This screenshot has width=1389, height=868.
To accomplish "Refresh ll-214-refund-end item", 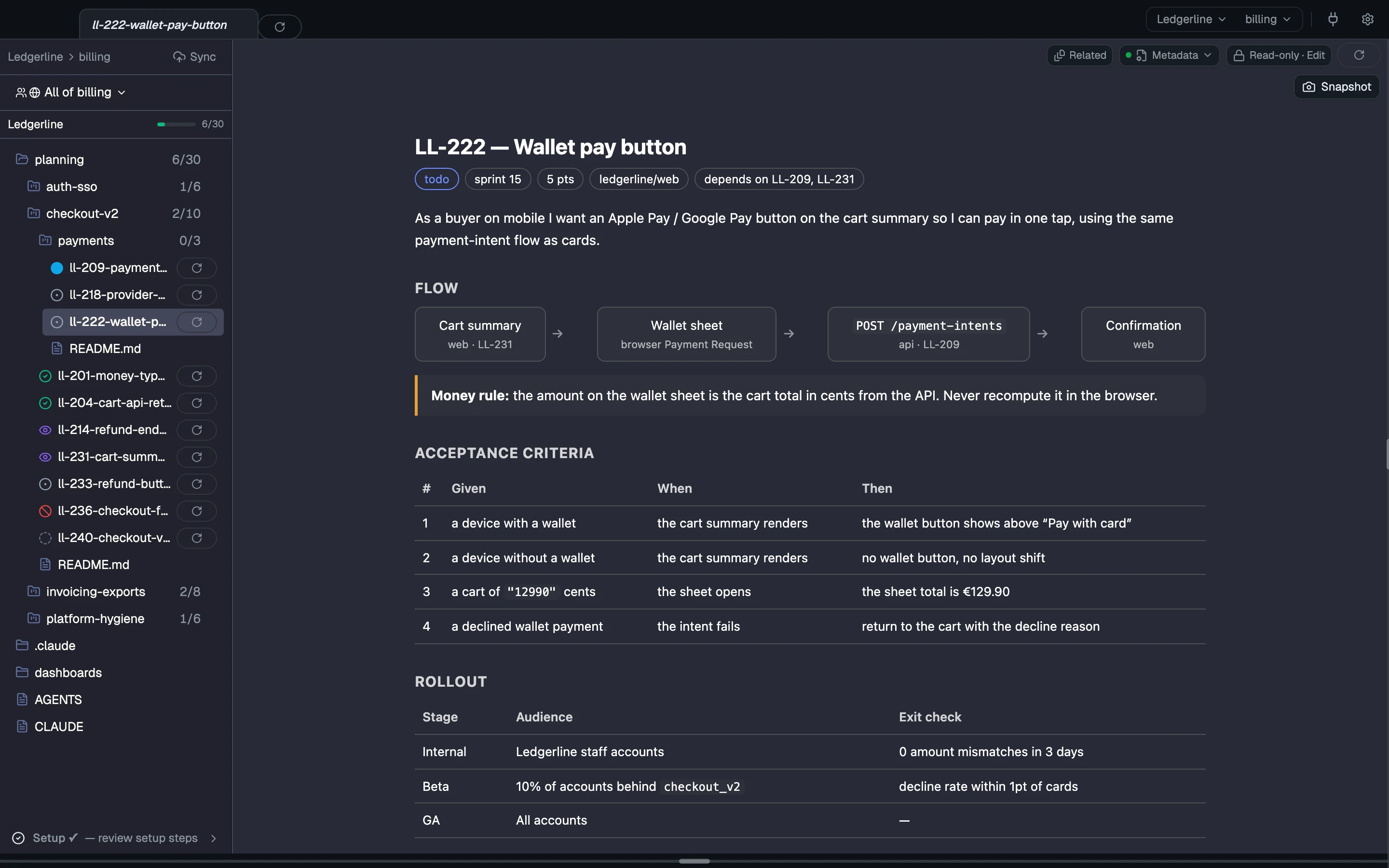I will pos(196,430).
